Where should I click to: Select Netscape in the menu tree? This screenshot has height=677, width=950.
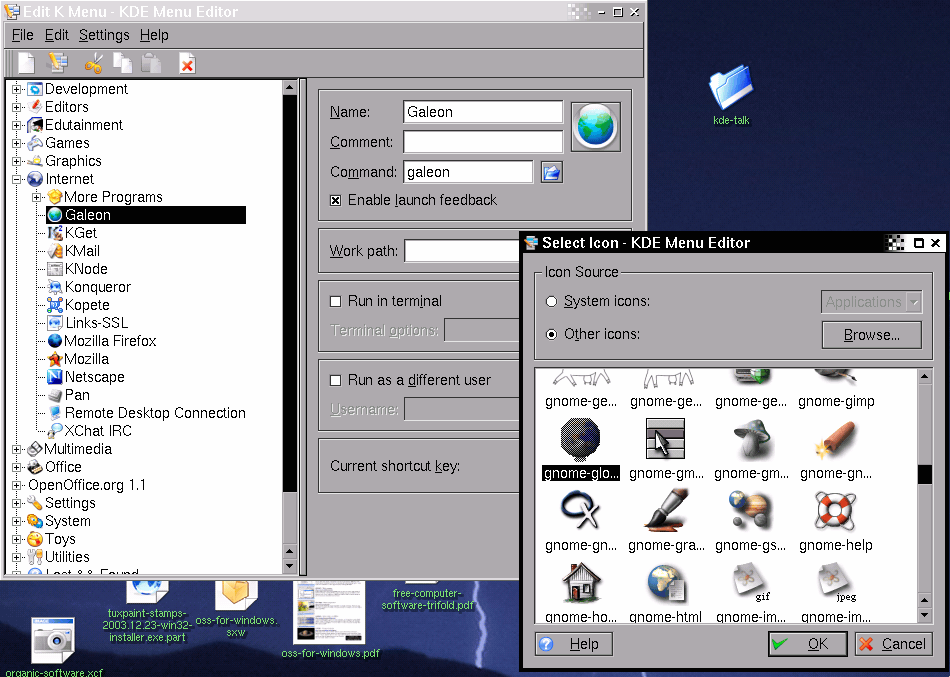point(86,377)
